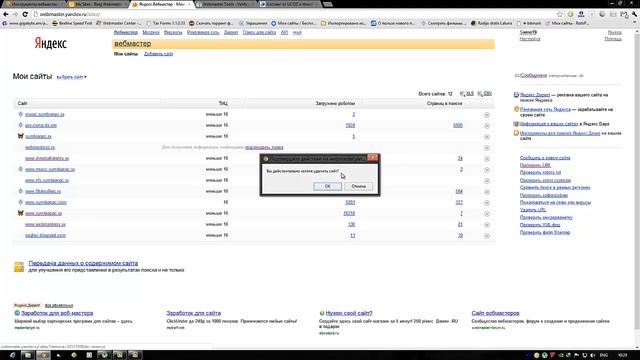Open 'Сайт вебмастеров' ad link
This screenshot has height=360, width=640.
point(496,313)
